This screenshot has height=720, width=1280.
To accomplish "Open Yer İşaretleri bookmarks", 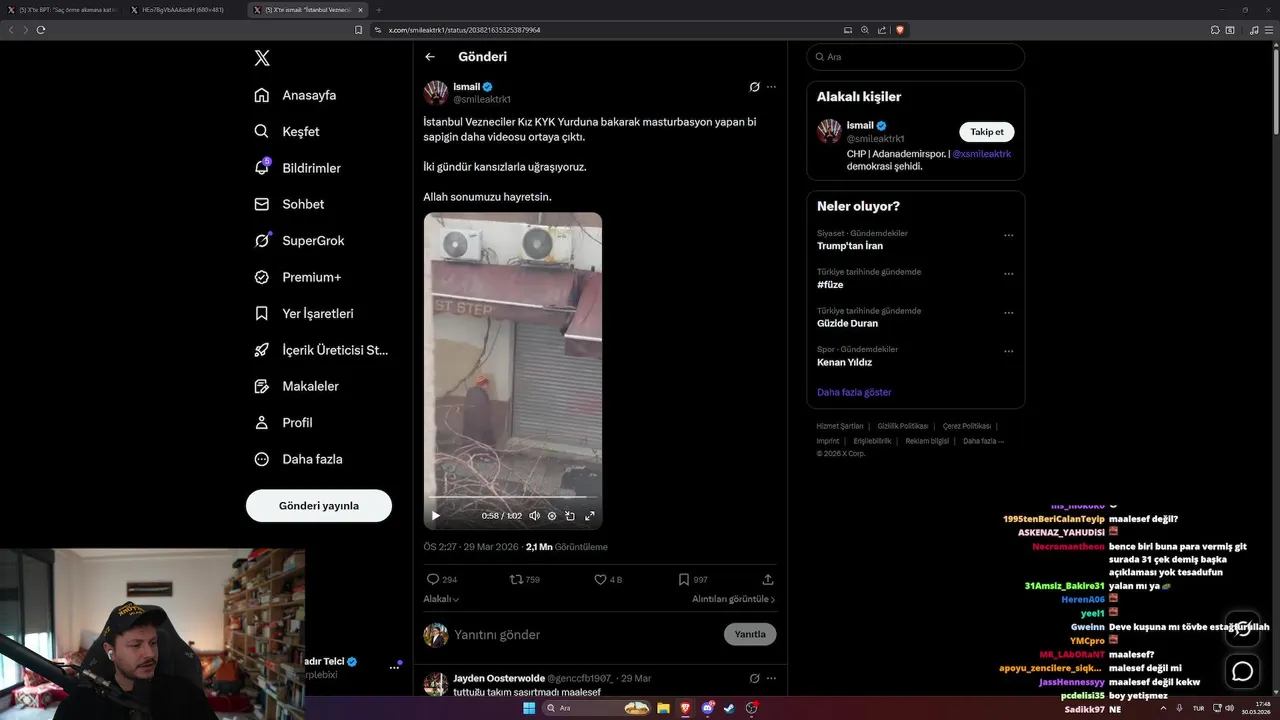I will (304, 313).
